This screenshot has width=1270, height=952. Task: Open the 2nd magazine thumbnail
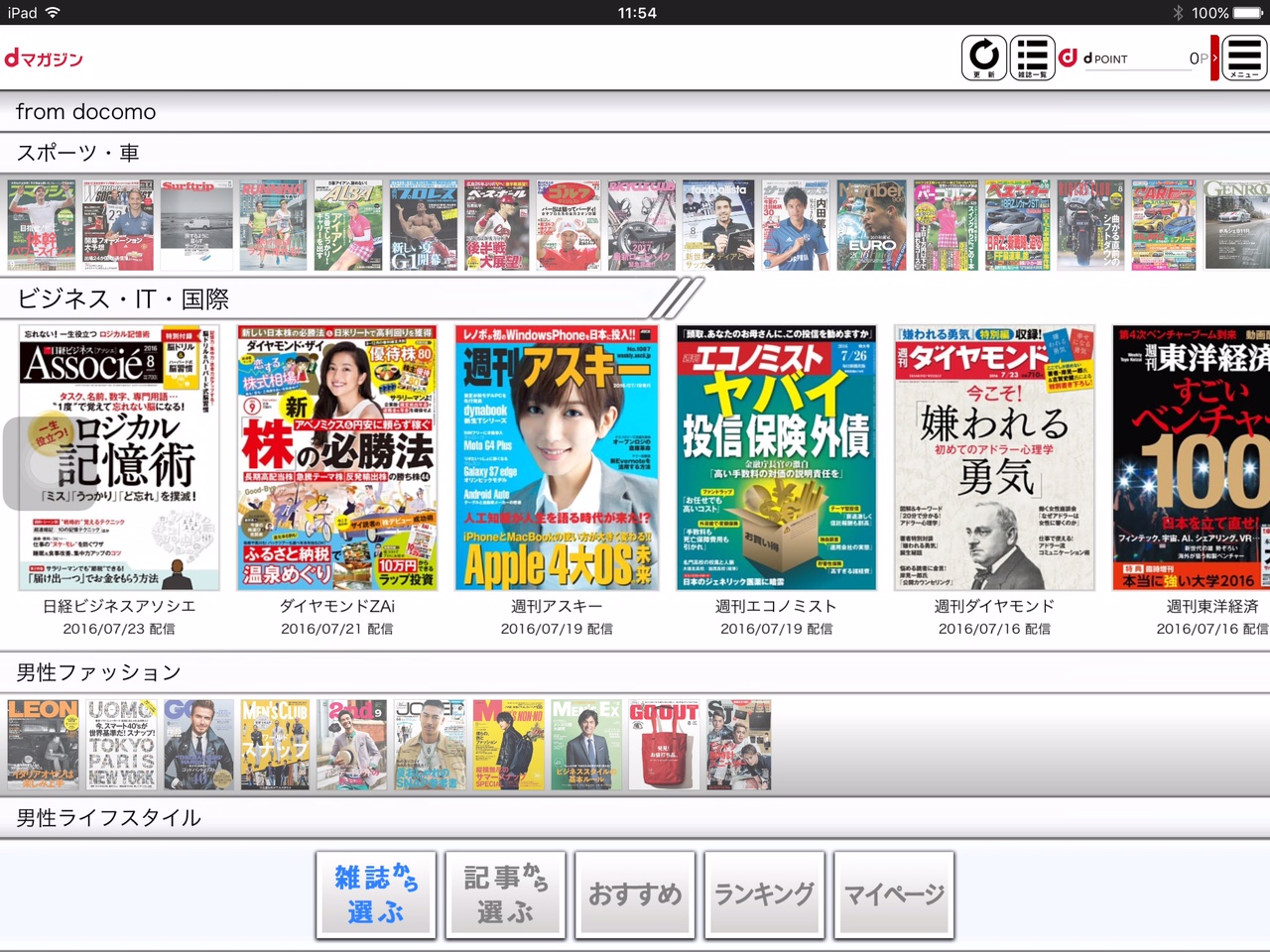pyautogui.click(x=352, y=745)
